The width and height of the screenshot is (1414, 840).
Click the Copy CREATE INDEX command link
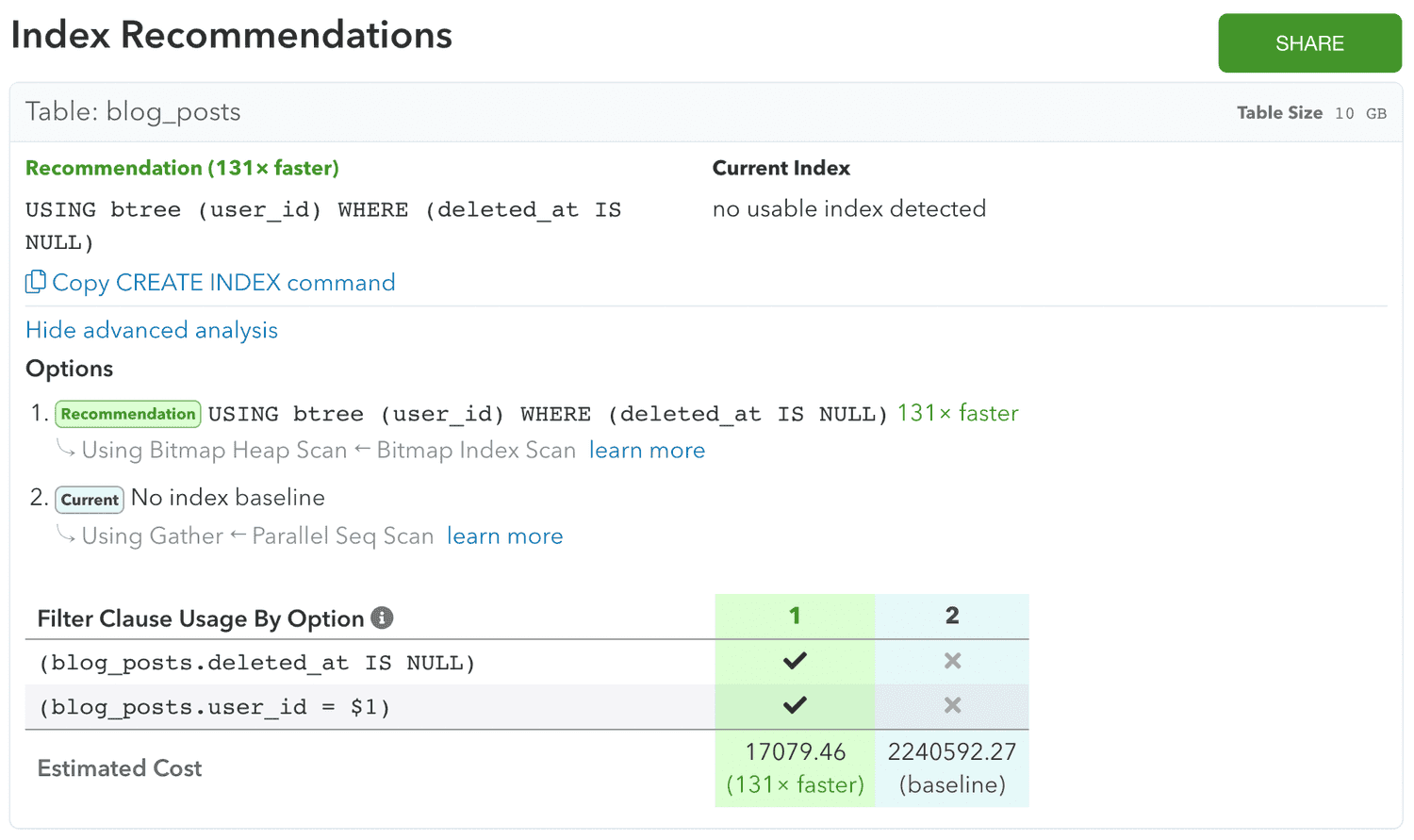click(x=223, y=282)
